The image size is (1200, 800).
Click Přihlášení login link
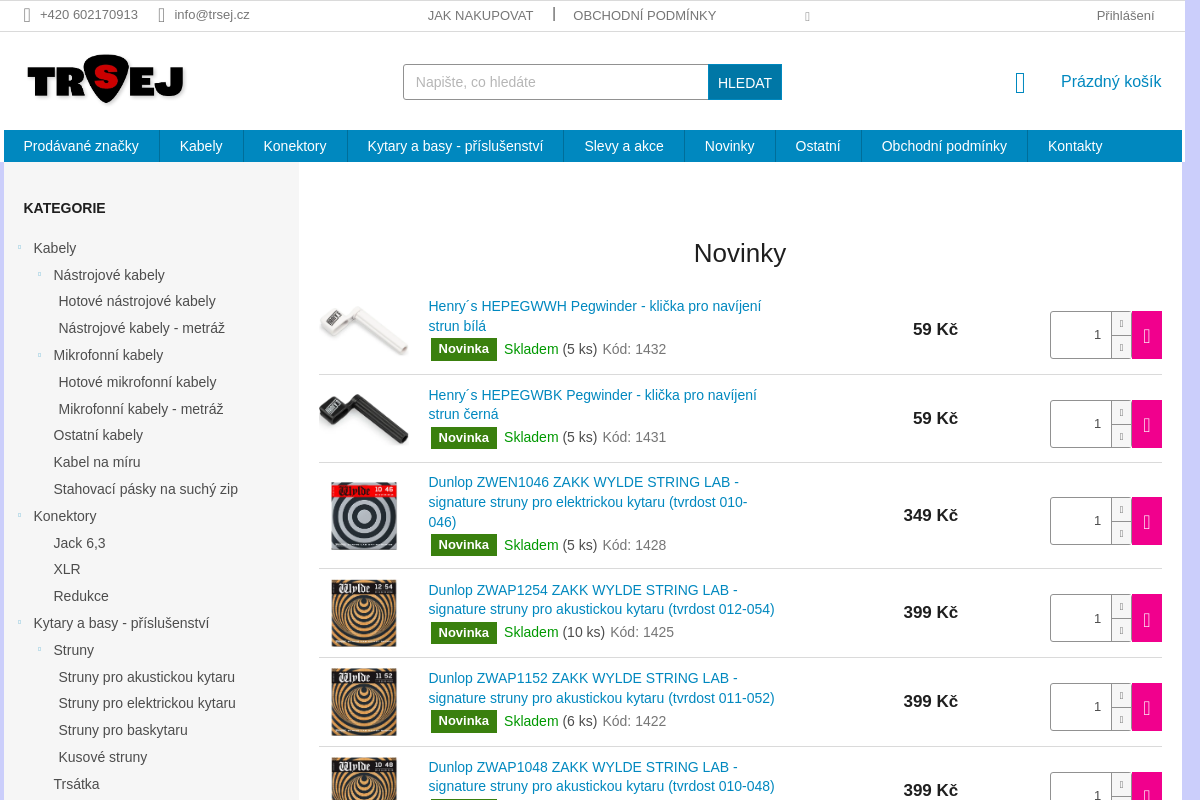1125,15
